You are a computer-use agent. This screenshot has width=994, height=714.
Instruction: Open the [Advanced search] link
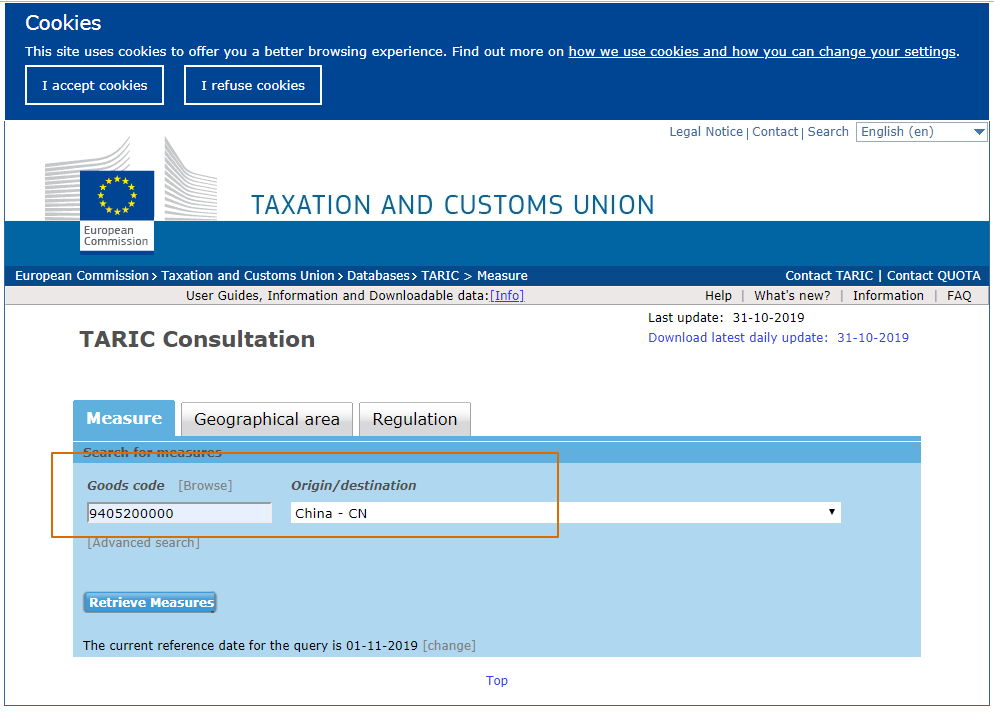(x=143, y=543)
